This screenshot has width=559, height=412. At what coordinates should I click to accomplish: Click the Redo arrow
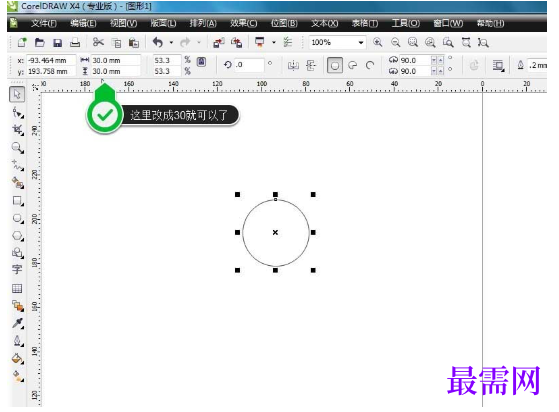(x=185, y=43)
